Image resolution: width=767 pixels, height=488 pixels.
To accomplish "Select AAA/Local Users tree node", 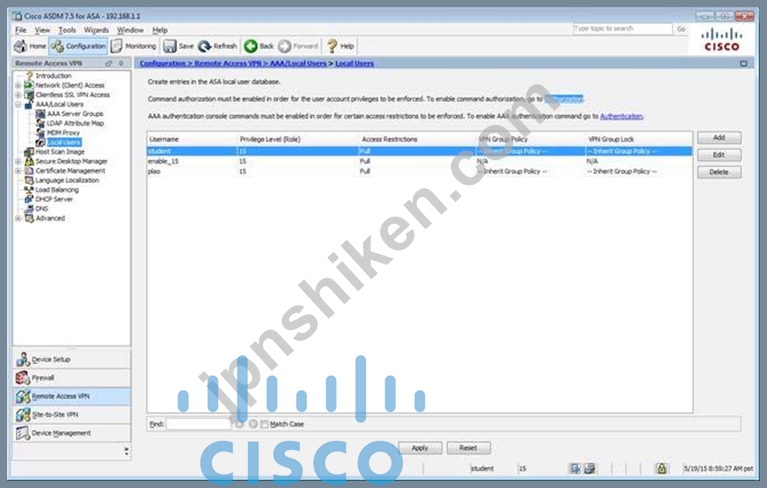I will (59, 104).
